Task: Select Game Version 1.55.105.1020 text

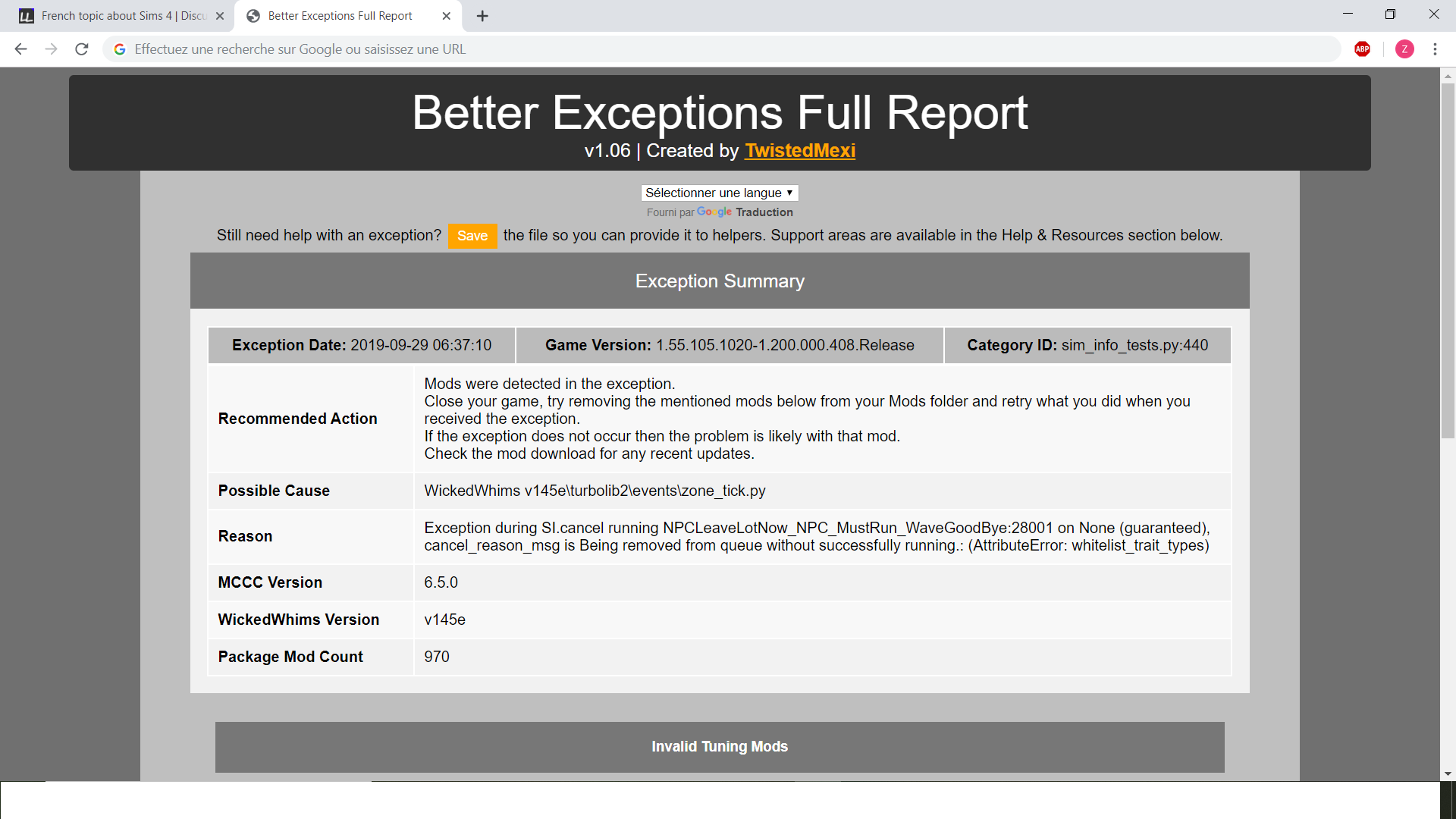Action: point(785,345)
